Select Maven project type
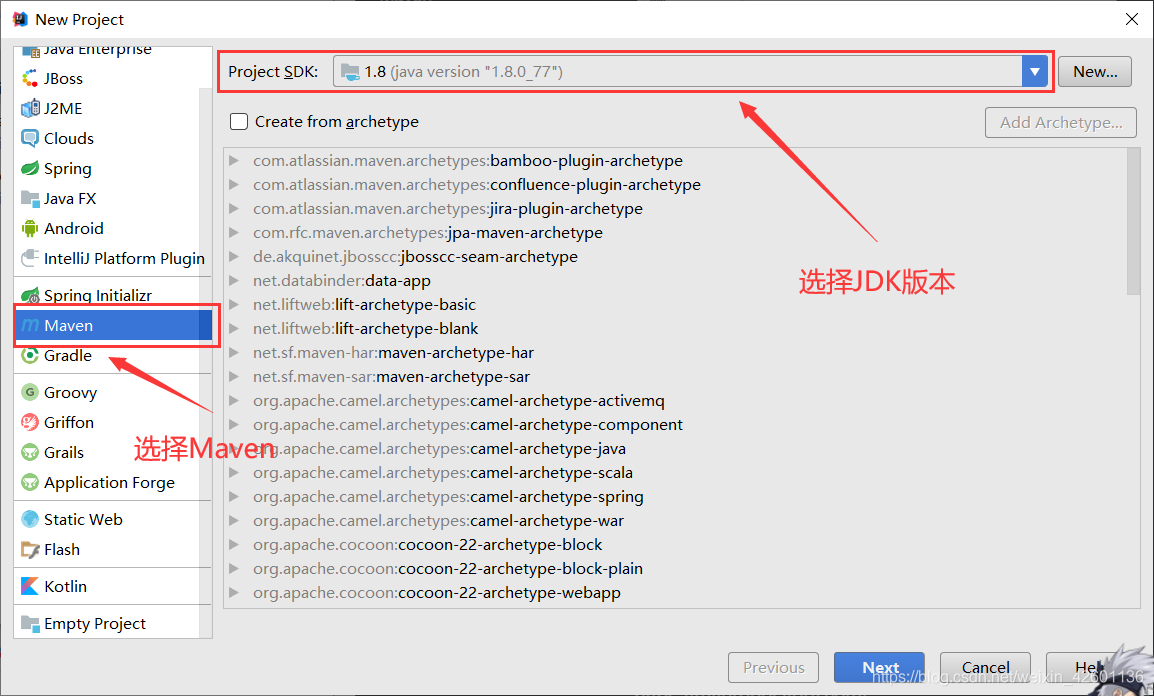1154x696 pixels. (113, 325)
